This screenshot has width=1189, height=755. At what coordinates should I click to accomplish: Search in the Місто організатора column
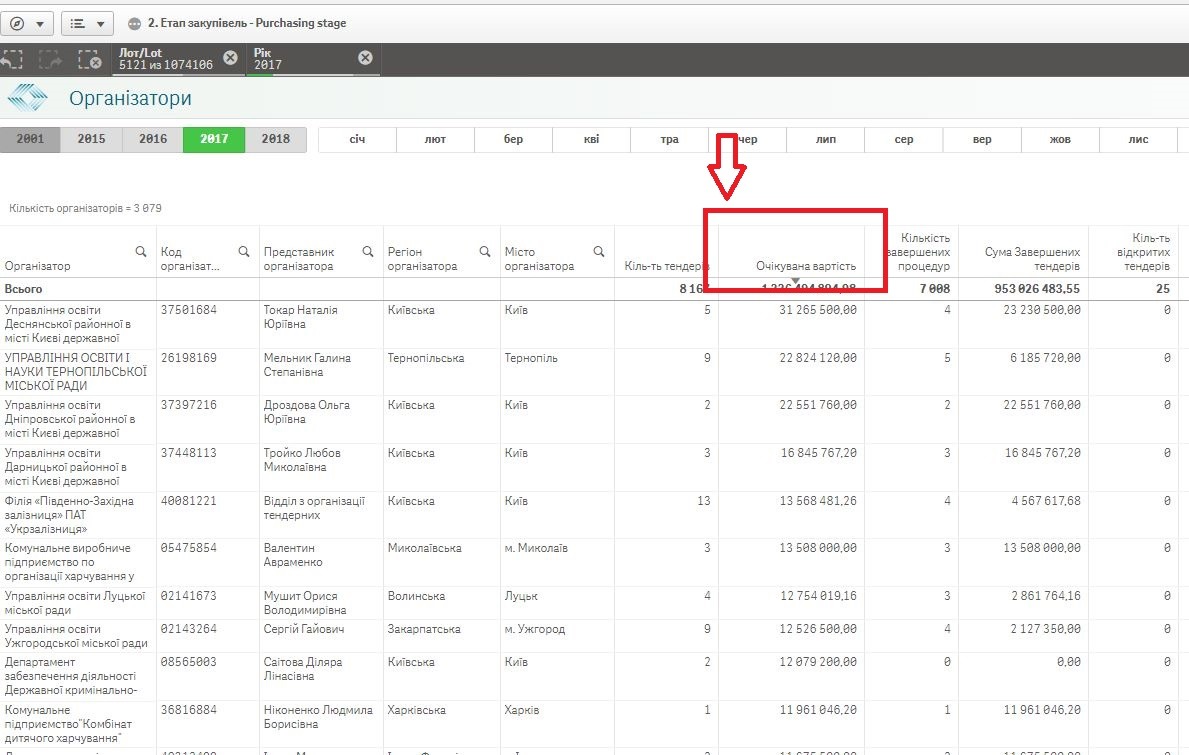[599, 252]
